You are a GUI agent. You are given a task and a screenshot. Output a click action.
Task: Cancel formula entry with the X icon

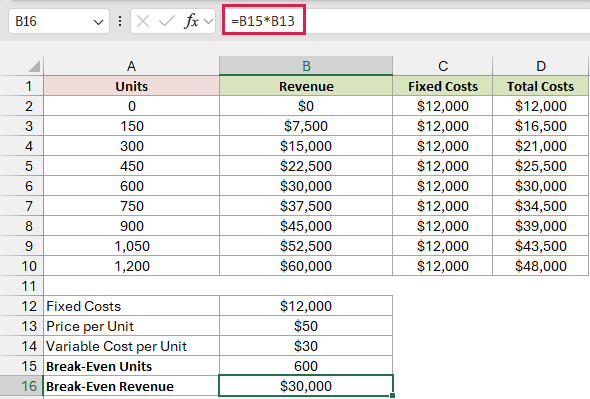point(143,21)
